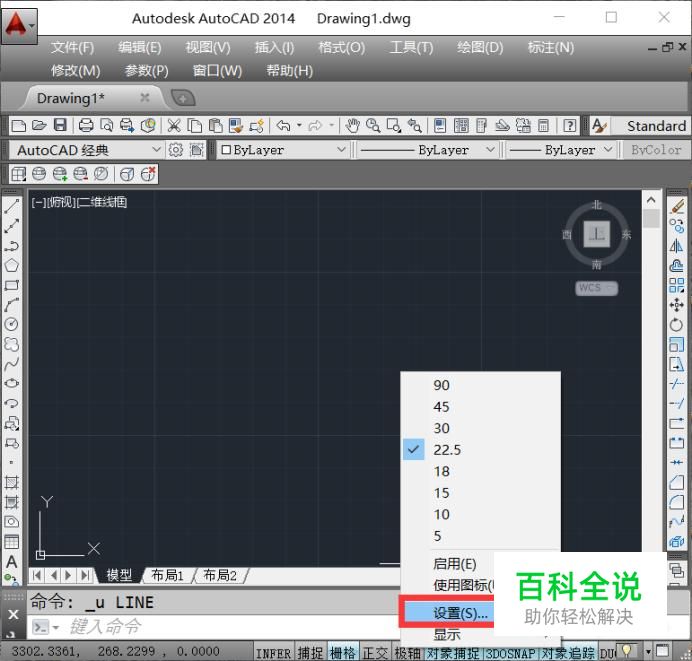The image size is (692, 661).
Task: Switch to the 布局1 layout tab
Action: (x=167, y=575)
